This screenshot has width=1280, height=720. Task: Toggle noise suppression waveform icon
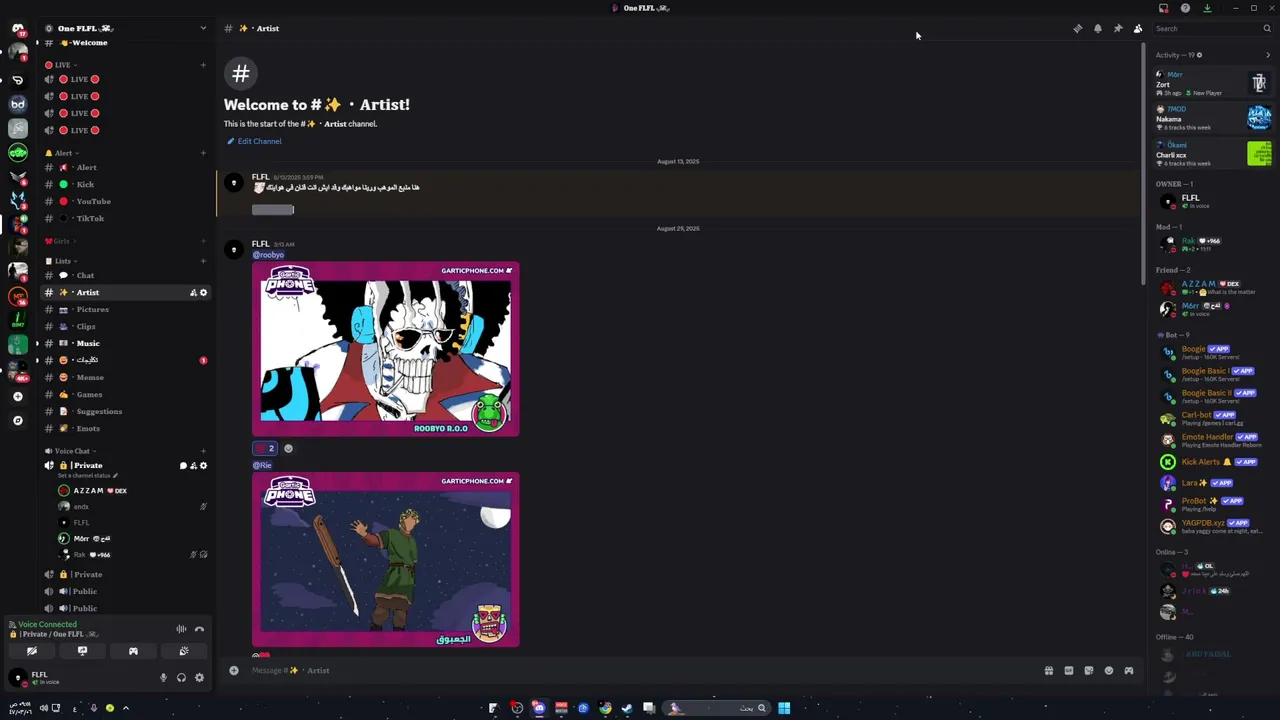pos(181,629)
